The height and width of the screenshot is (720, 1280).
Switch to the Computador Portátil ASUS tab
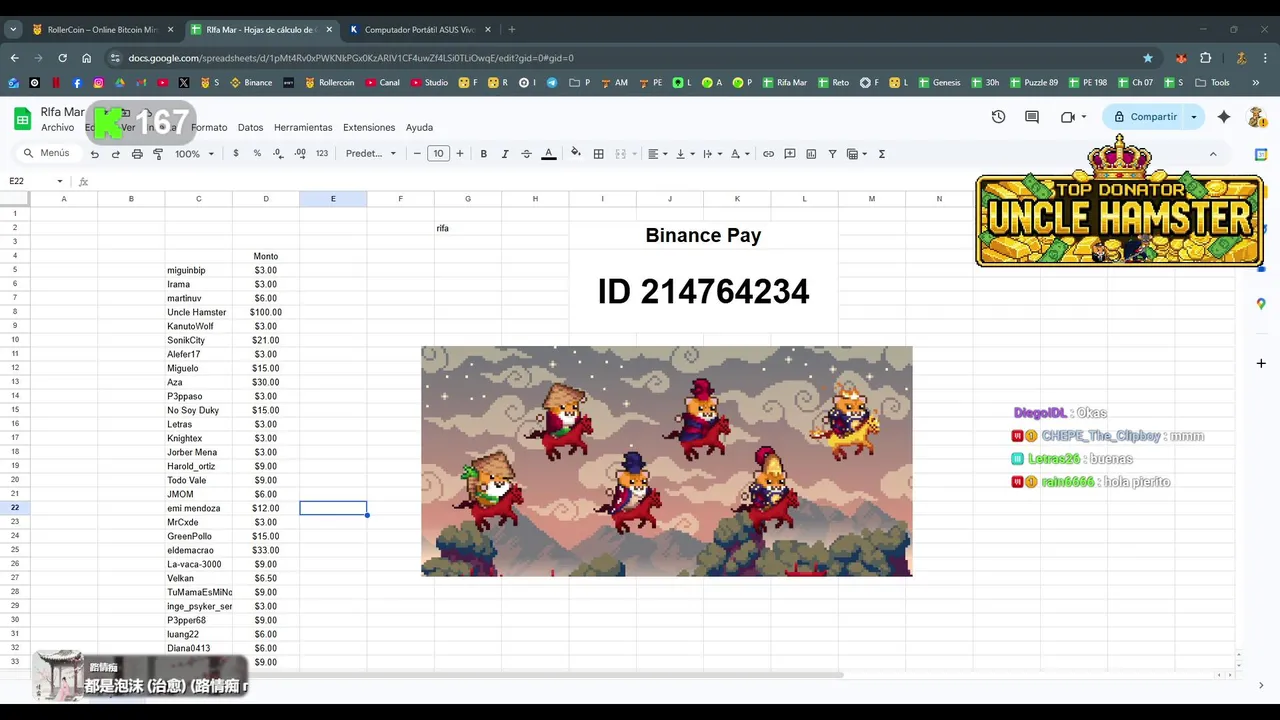pos(419,30)
